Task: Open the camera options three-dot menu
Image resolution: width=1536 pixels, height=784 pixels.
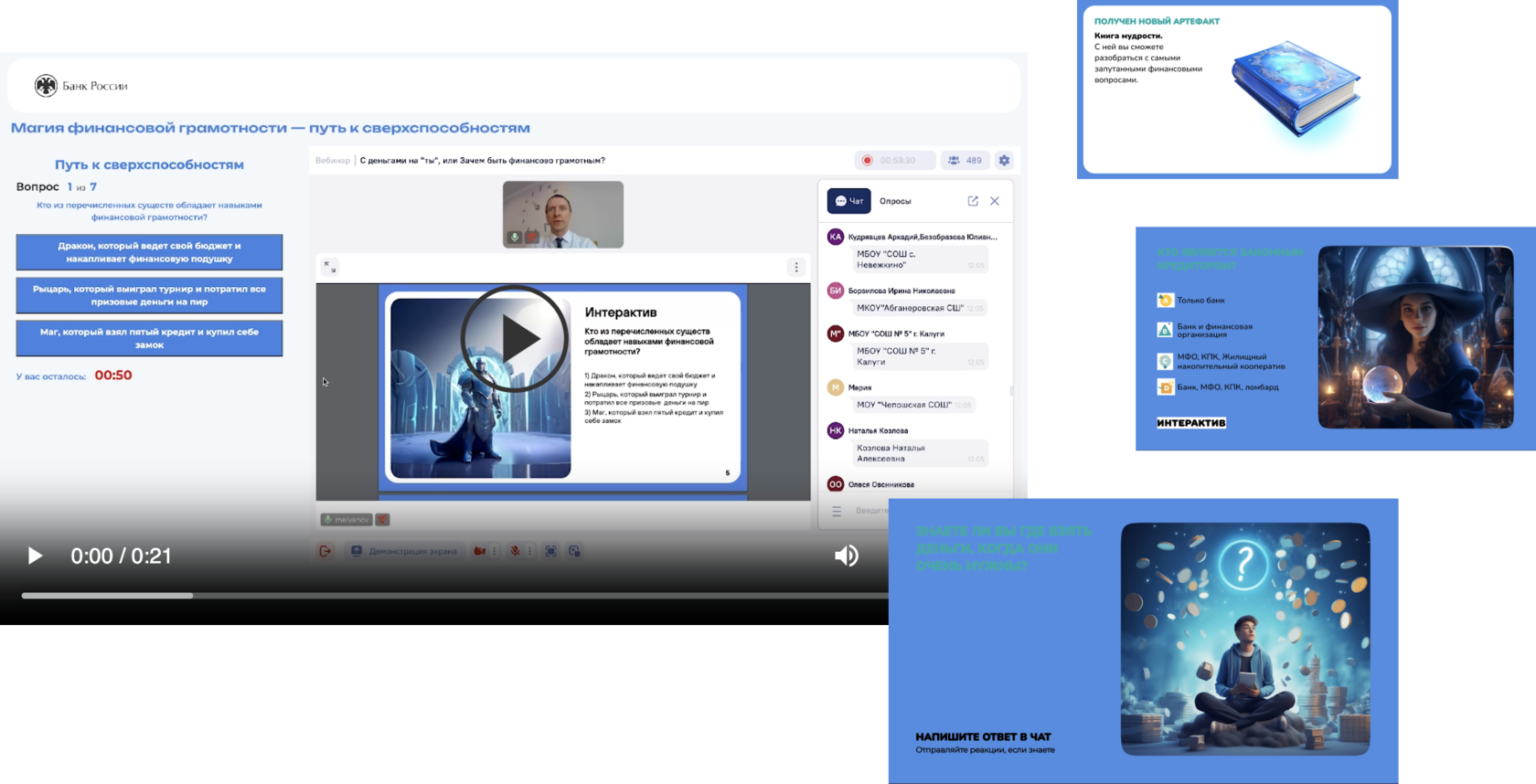Action: tap(495, 551)
